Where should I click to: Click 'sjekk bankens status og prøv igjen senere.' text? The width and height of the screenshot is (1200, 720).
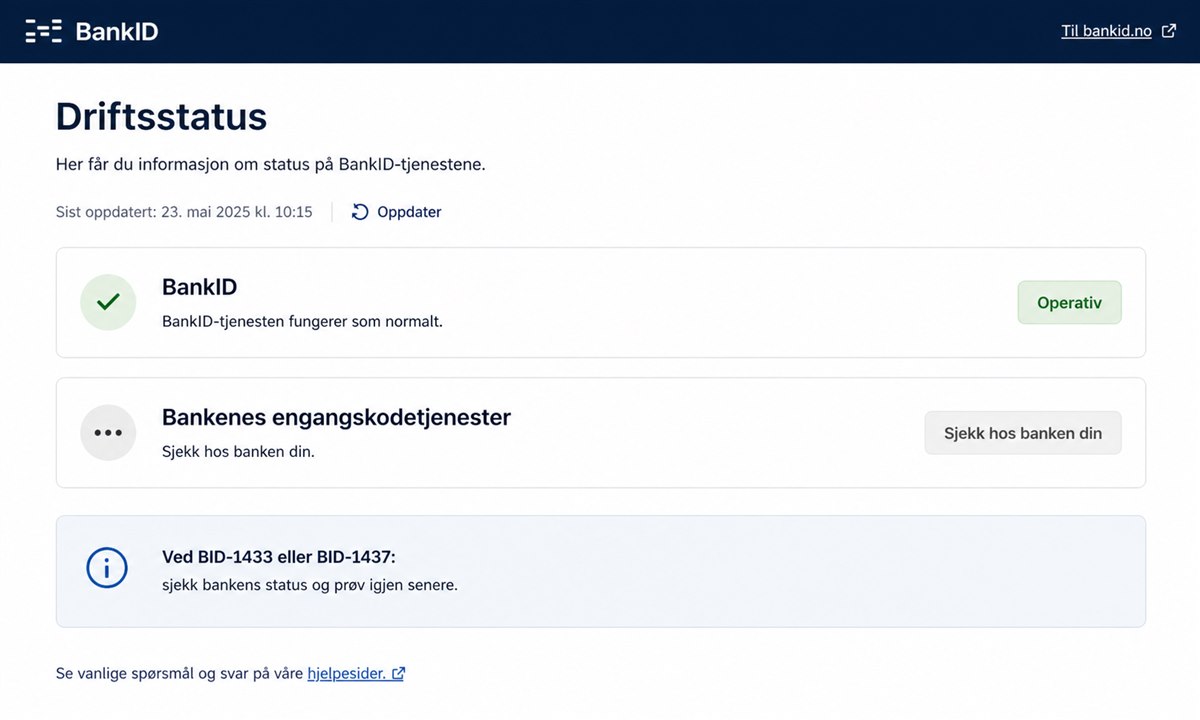tap(310, 585)
